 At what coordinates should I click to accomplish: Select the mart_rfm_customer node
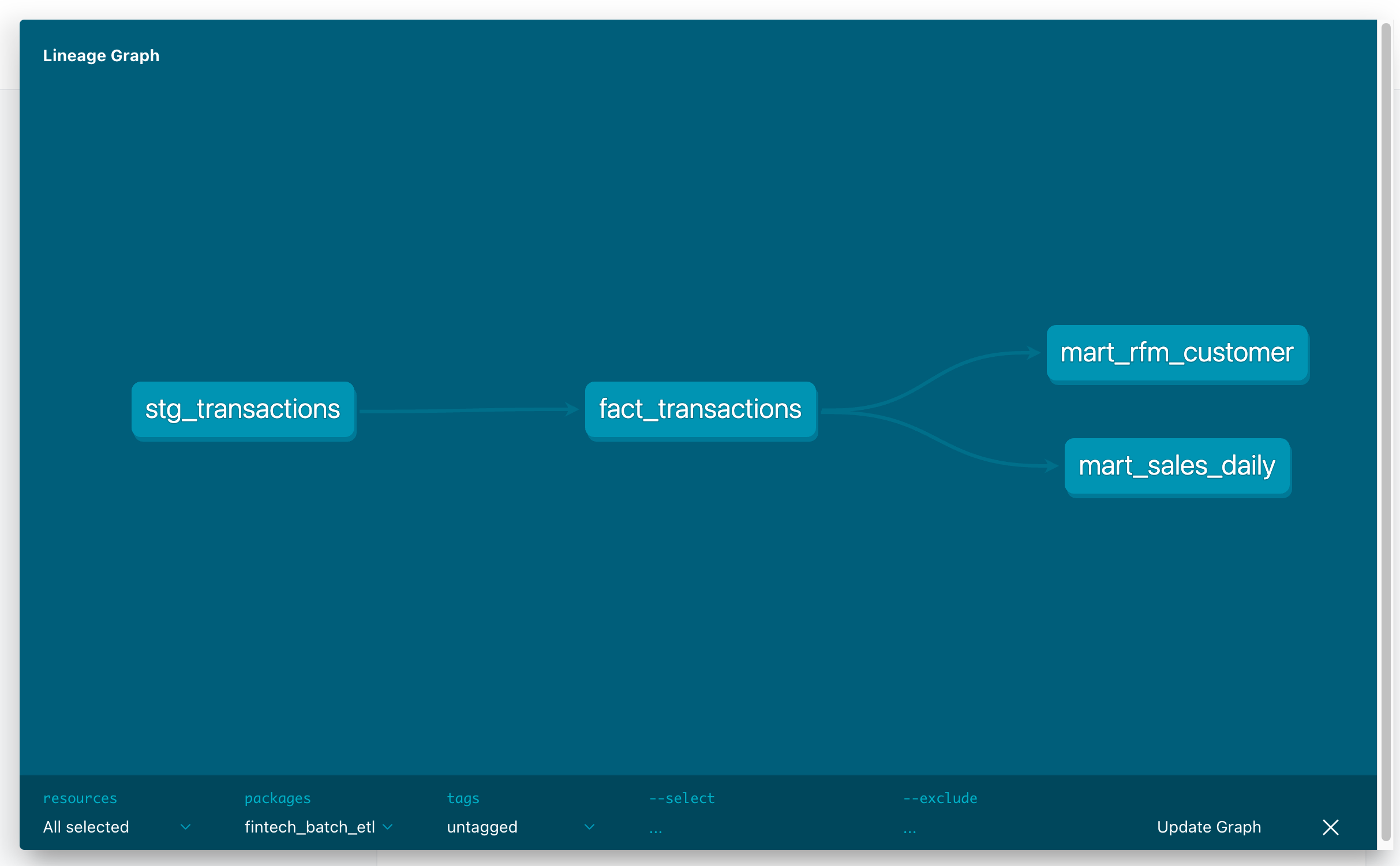click(1176, 353)
